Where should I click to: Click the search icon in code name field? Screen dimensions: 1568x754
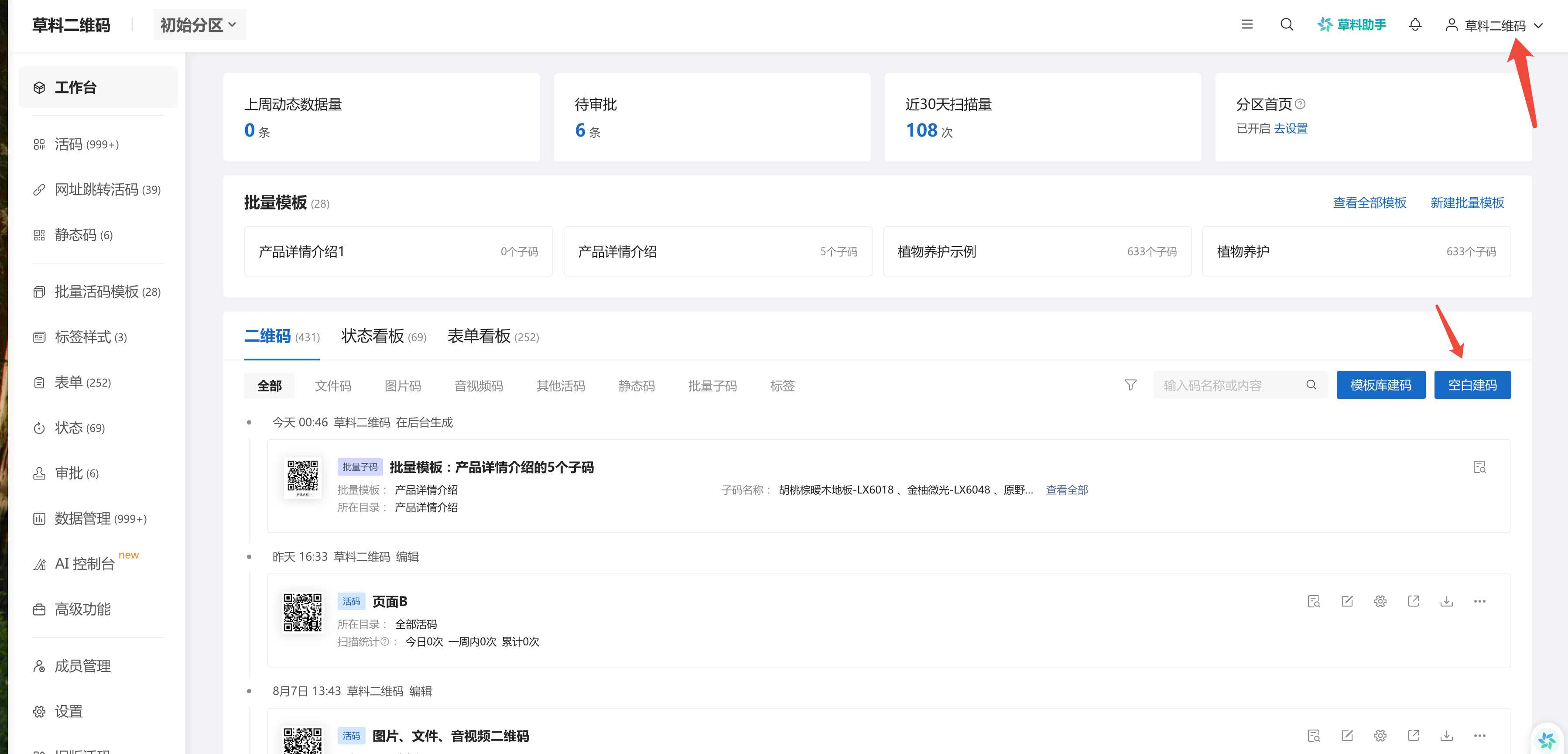click(x=1311, y=384)
